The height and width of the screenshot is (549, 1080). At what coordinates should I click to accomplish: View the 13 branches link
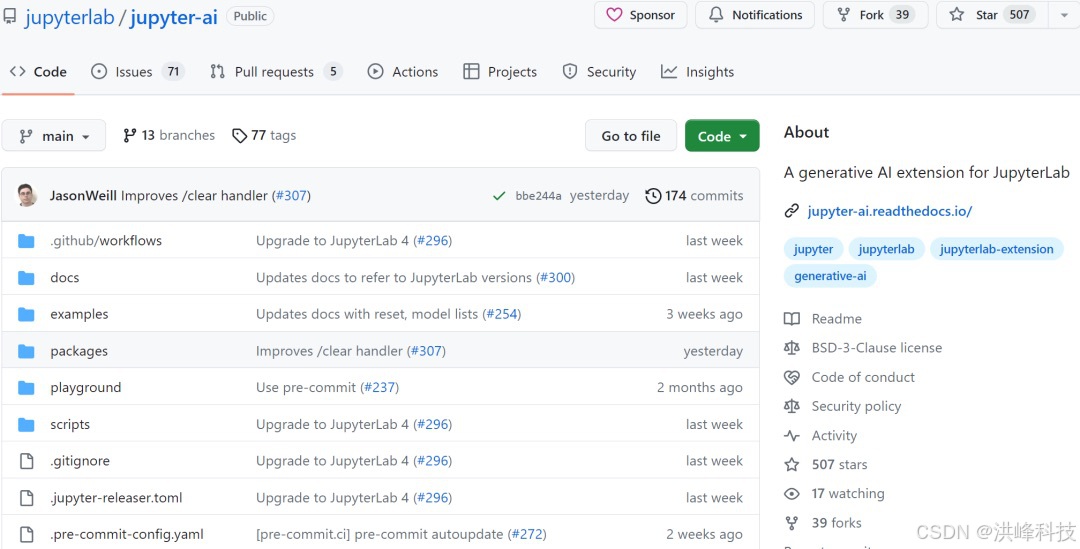pyautogui.click(x=169, y=135)
